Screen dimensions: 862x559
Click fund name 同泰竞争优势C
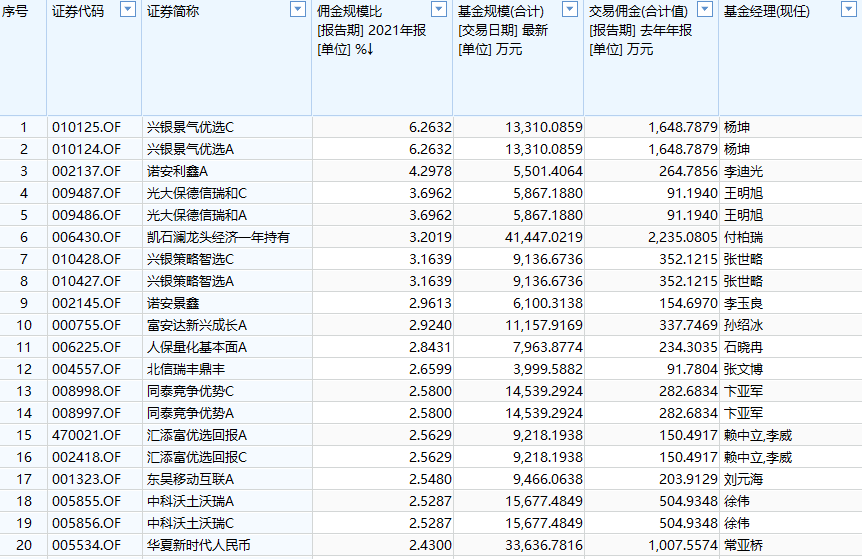click(190, 391)
